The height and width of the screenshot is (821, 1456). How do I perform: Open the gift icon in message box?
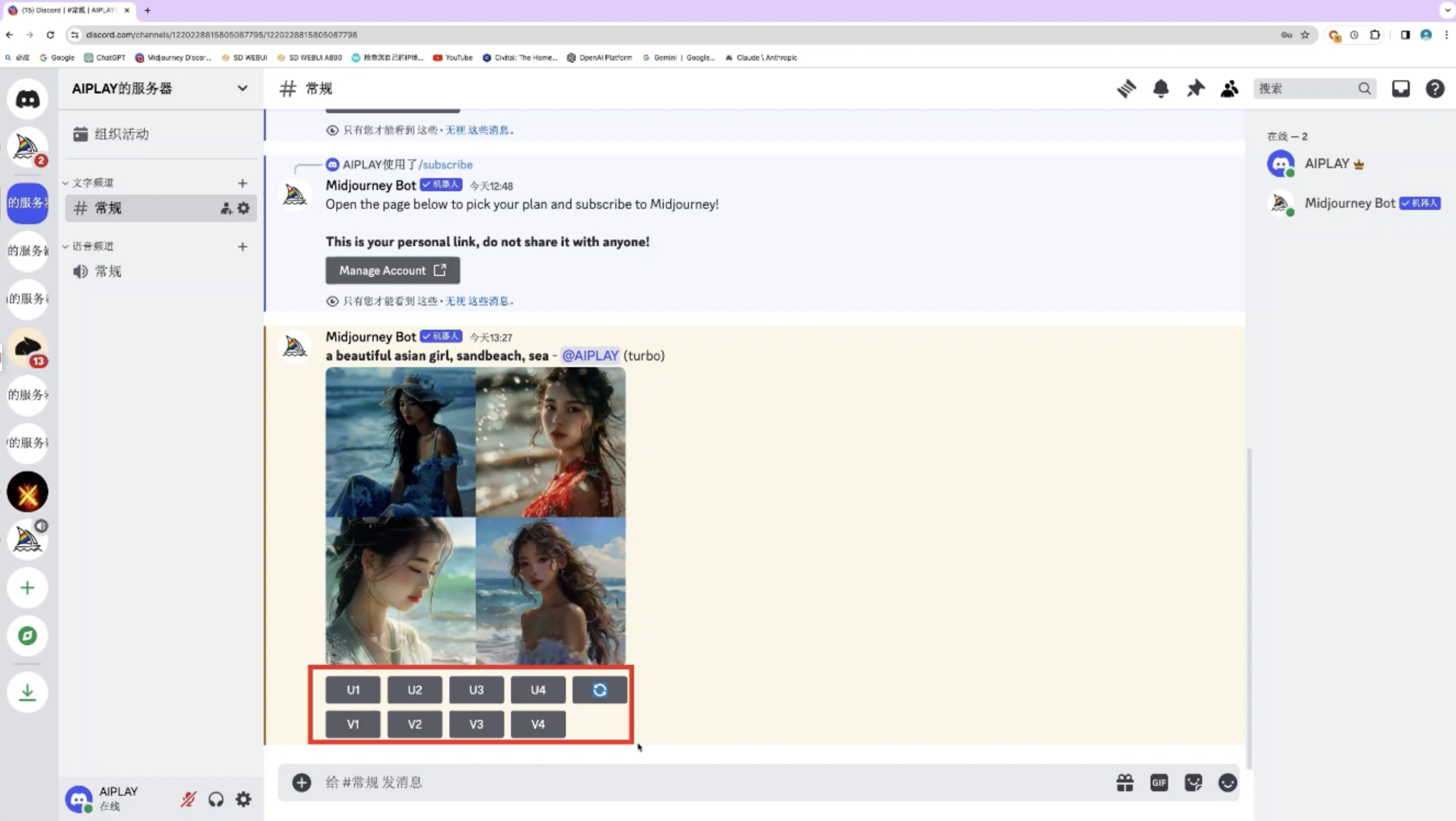(1125, 783)
